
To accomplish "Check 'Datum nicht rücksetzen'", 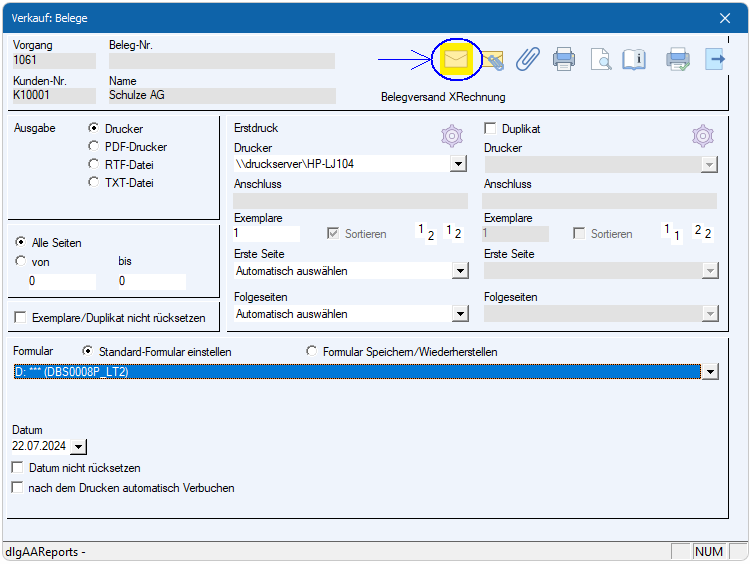I will [x=17, y=468].
